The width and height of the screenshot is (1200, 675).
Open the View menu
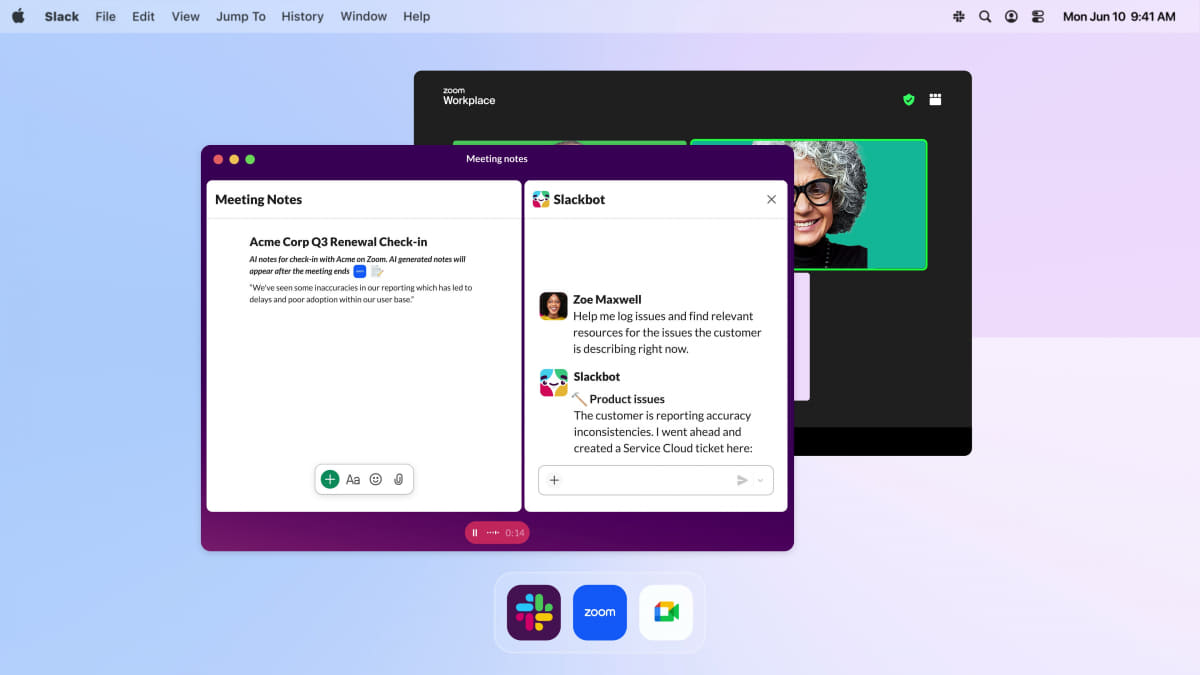(185, 16)
